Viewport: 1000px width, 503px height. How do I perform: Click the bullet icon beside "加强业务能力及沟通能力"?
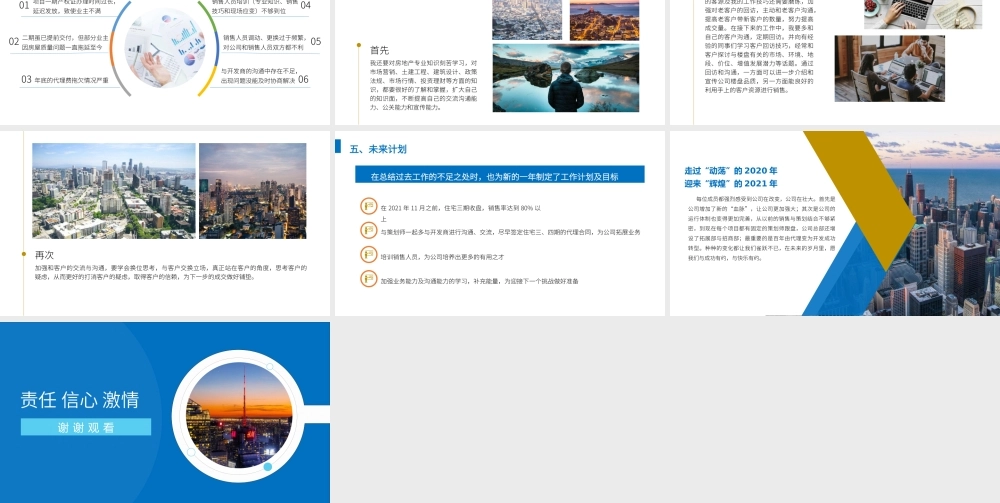pos(369,279)
